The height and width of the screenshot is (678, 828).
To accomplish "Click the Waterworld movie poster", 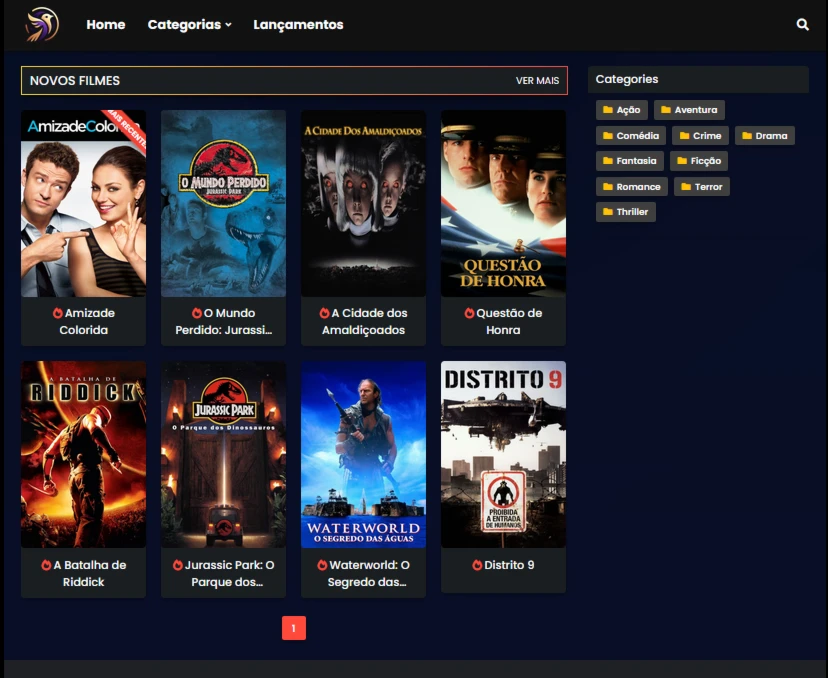I will pyautogui.click(x=363, y=455).
